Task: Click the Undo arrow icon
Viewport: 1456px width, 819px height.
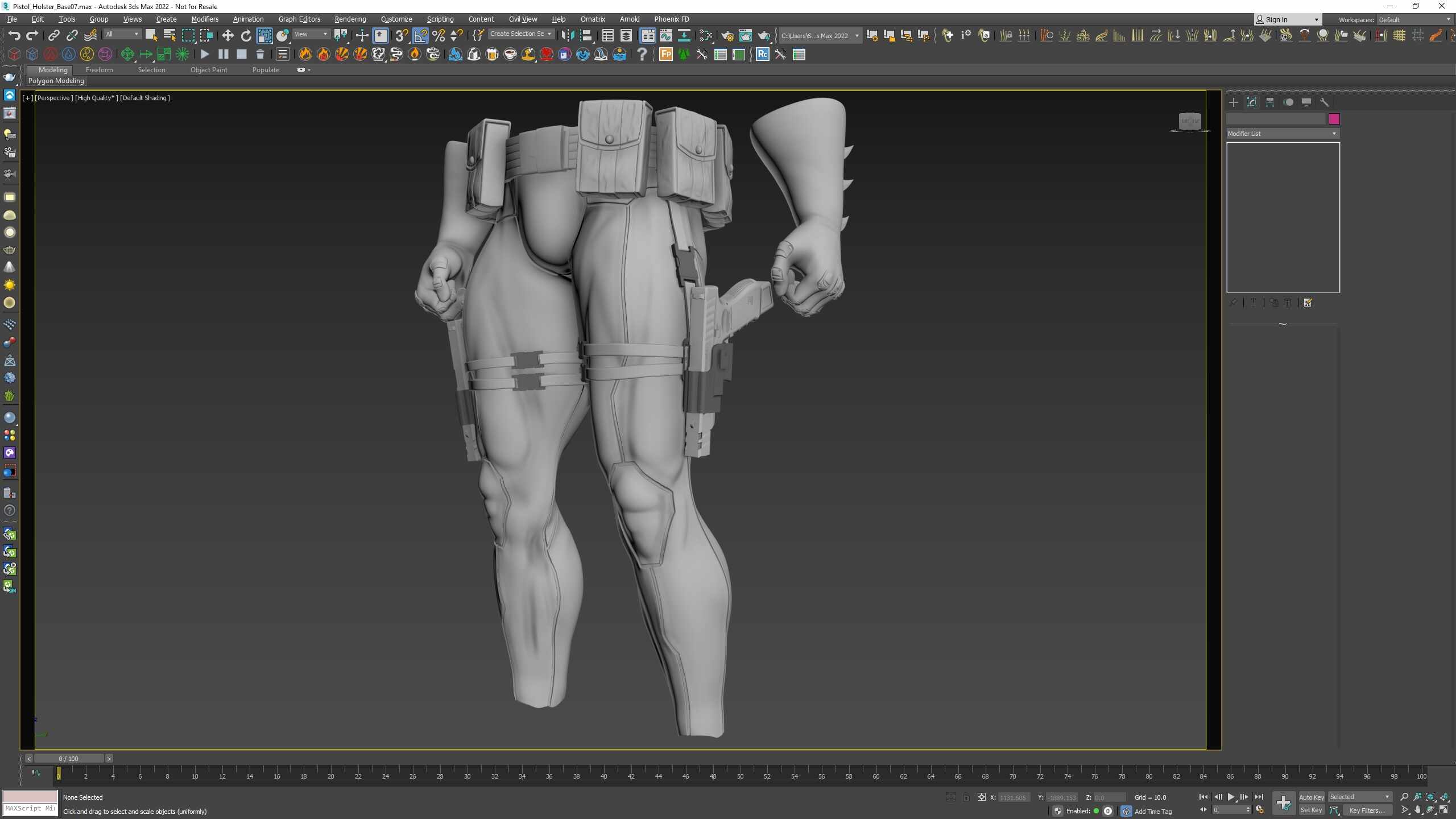Action: (14, 35)
